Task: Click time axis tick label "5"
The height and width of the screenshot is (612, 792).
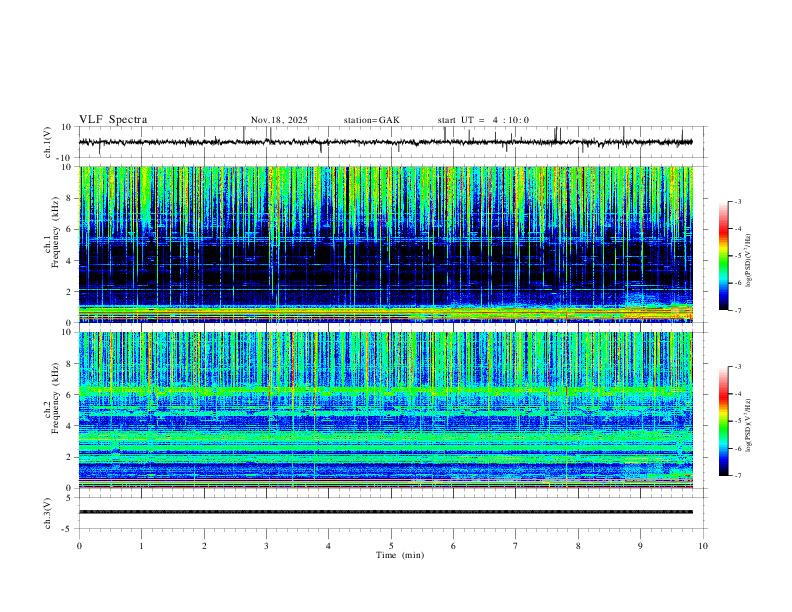Action: coord(391,546)
